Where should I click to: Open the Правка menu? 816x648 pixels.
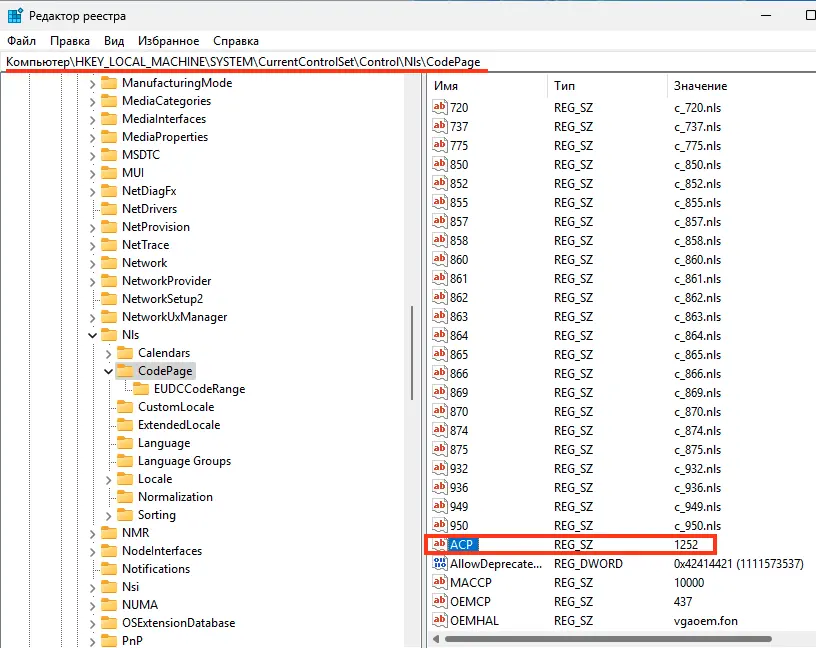70,41
